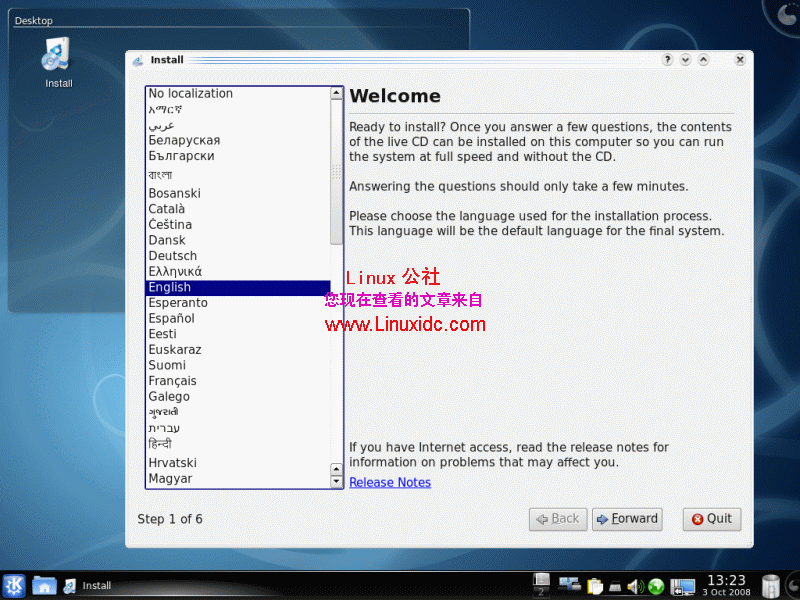Open the home folder icon on the panel

point(44,585)
